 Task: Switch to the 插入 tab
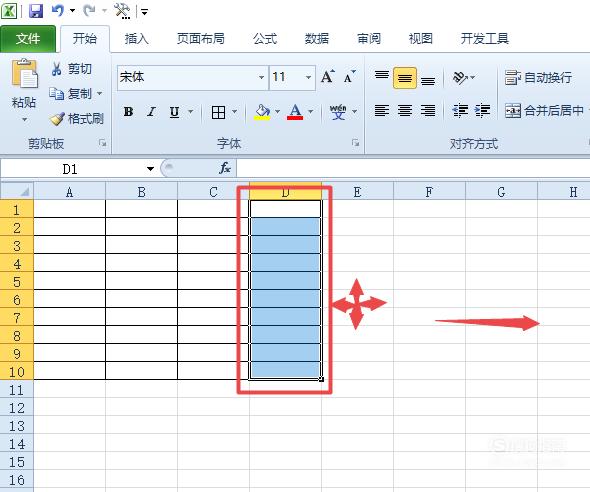click(137, 38)
